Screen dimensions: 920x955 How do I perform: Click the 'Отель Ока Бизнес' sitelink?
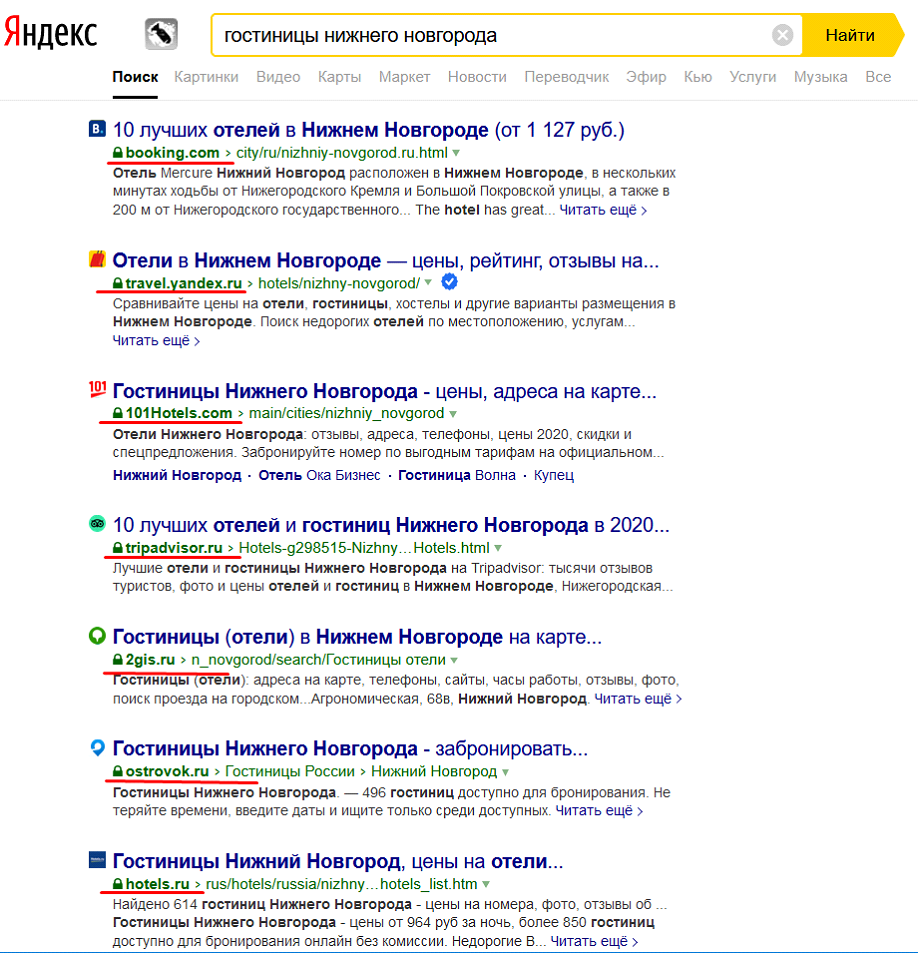(x=320, y=476)
